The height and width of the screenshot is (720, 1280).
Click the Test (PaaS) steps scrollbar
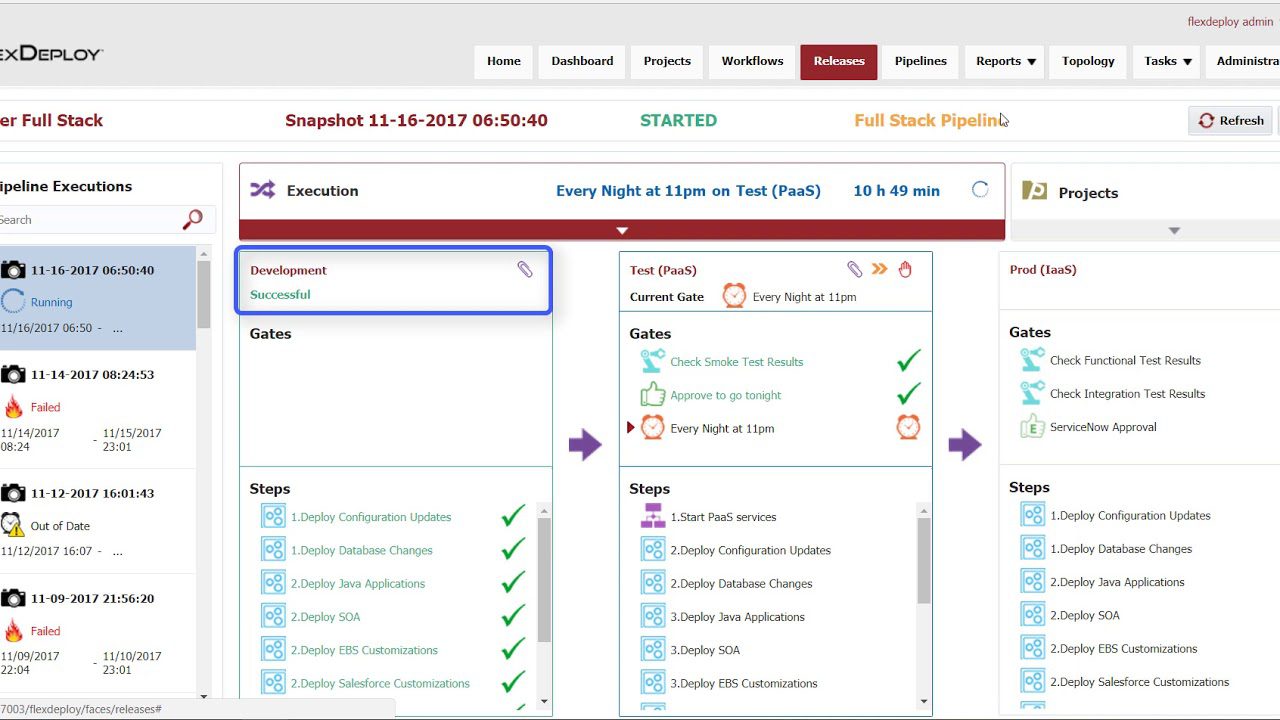pos(924,560)
